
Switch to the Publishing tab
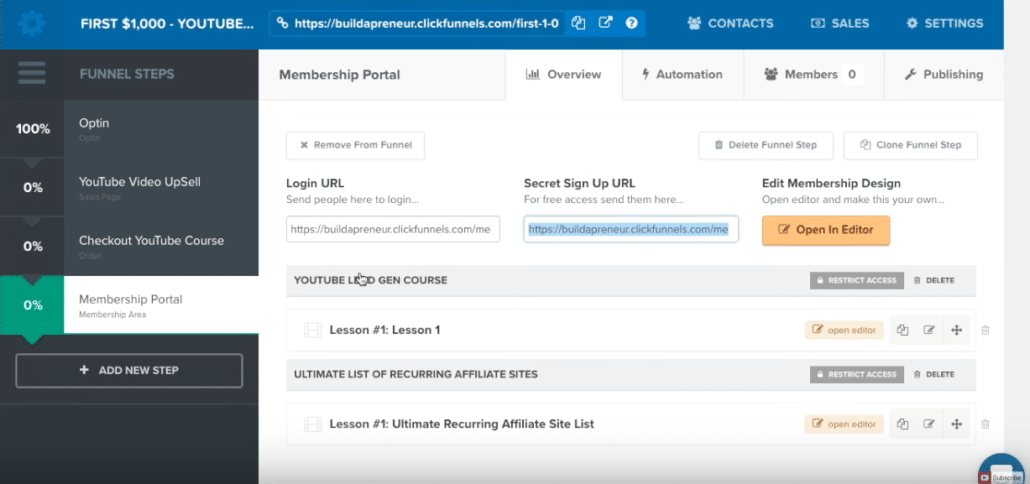point(943,74)
